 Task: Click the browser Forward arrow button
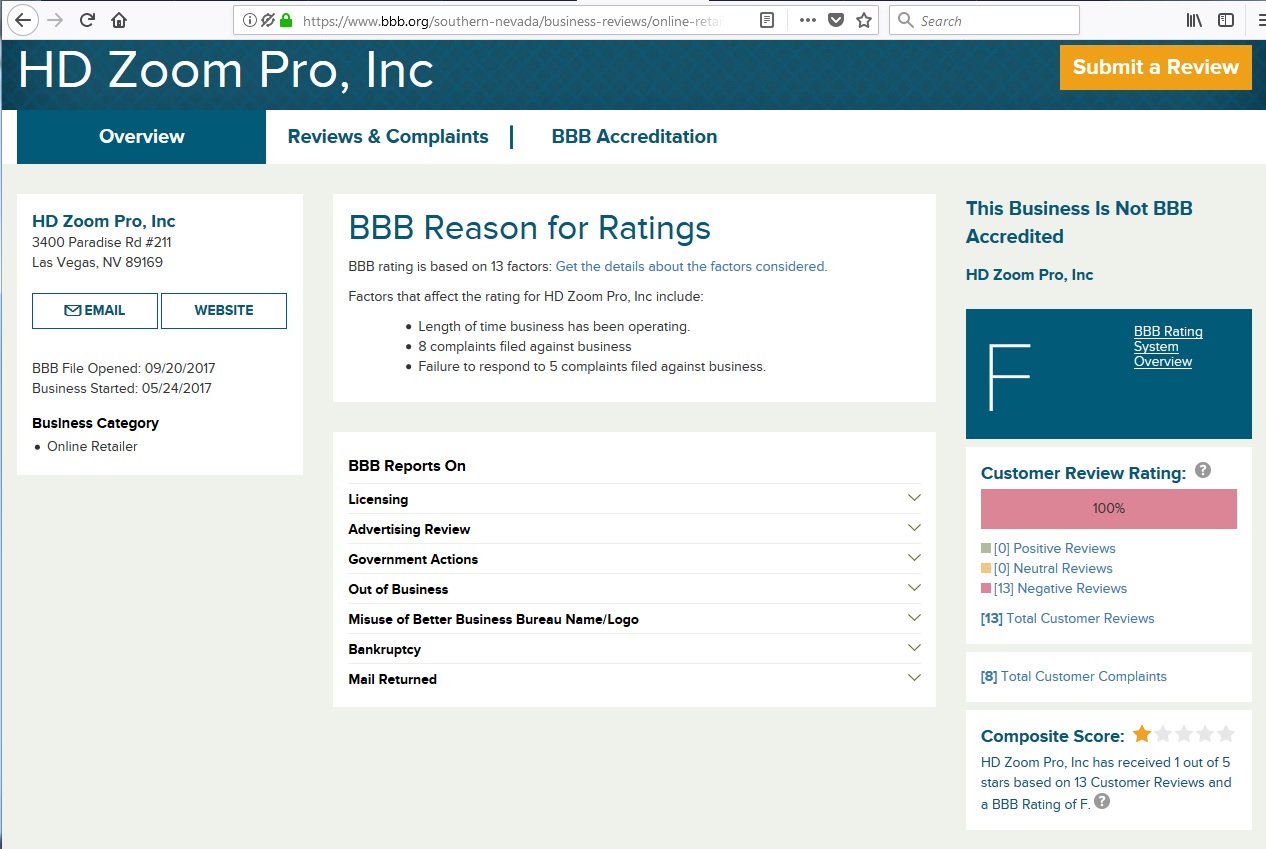(55, 20)
